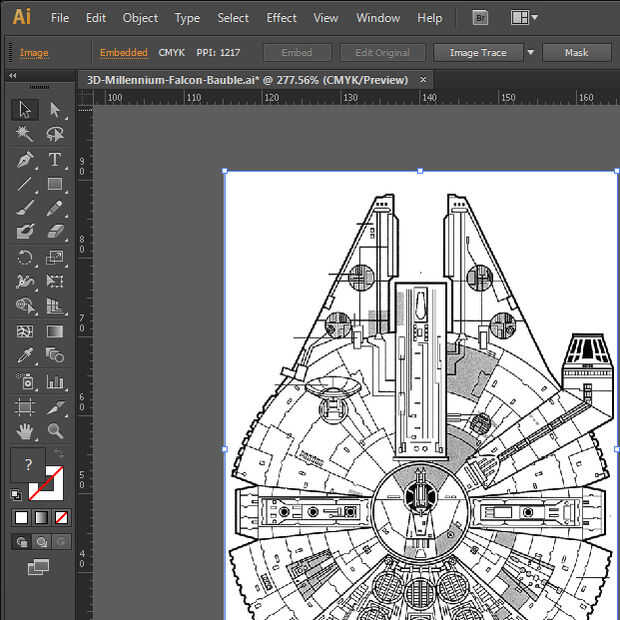Select the Type tool
Screen dimensions: 620x620
(x=55, y=160)
